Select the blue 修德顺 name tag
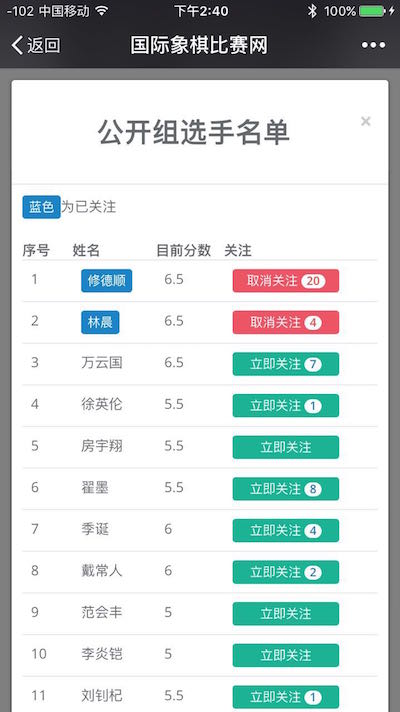Screen dimensions: 400x712 (107, 281)
